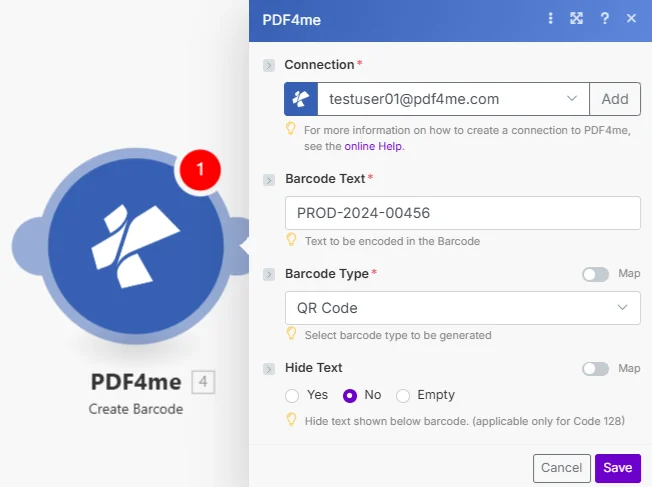Expand the Barcode Type field arrow
This screenshot has height=487, width=652.
pos(269,274)
